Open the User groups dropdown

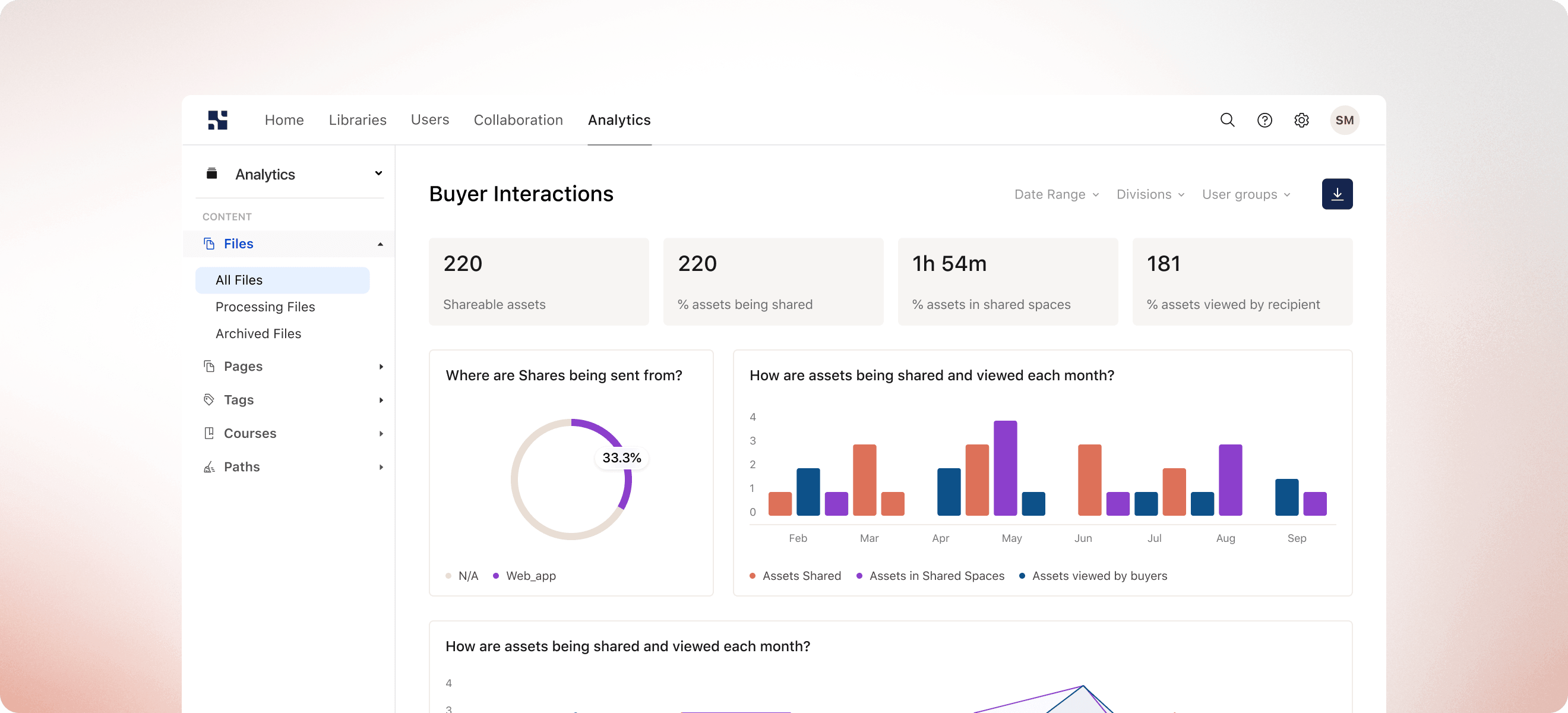pos(1246,194)
